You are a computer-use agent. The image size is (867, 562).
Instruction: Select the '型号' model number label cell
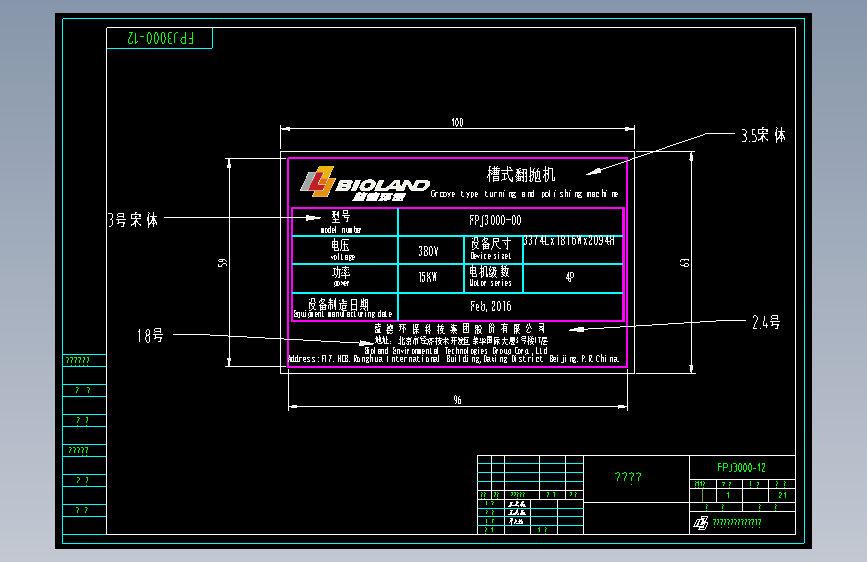coord(344,222)
